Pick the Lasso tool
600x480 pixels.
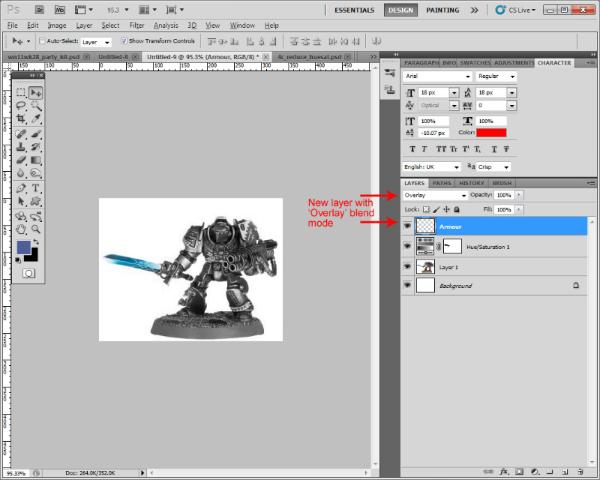21,105
